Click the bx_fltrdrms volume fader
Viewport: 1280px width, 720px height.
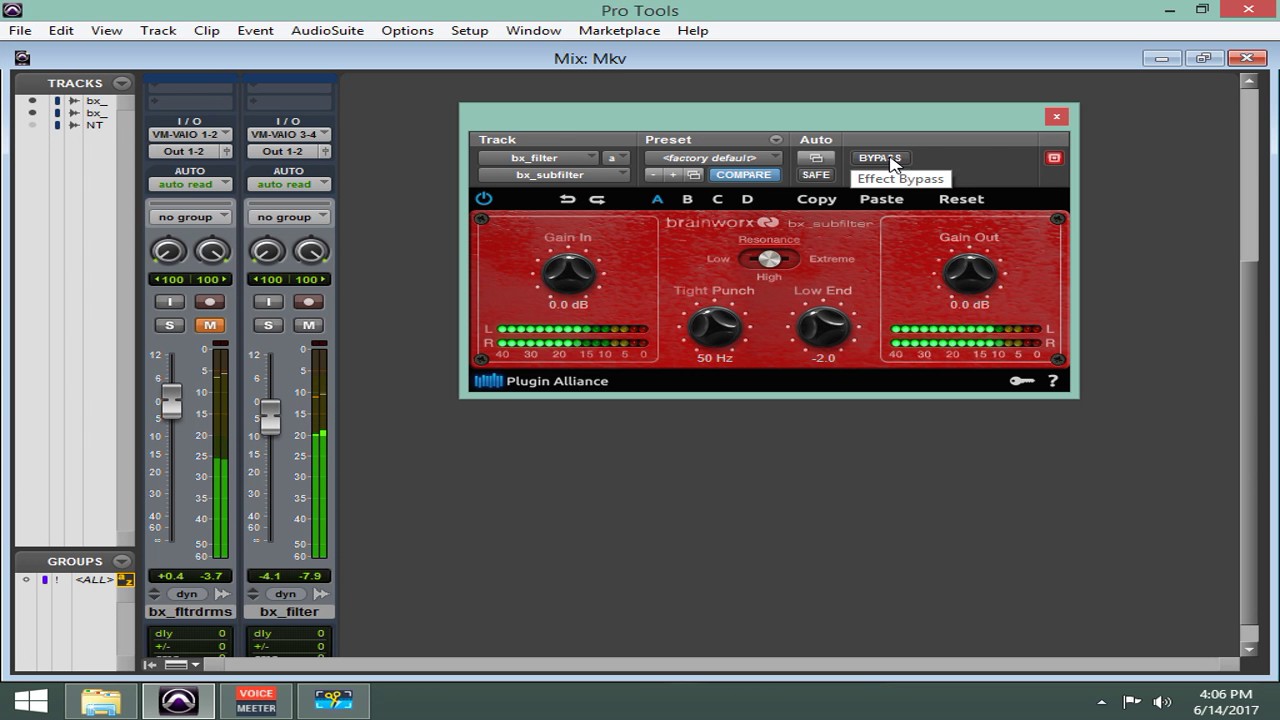click(172, 401)
